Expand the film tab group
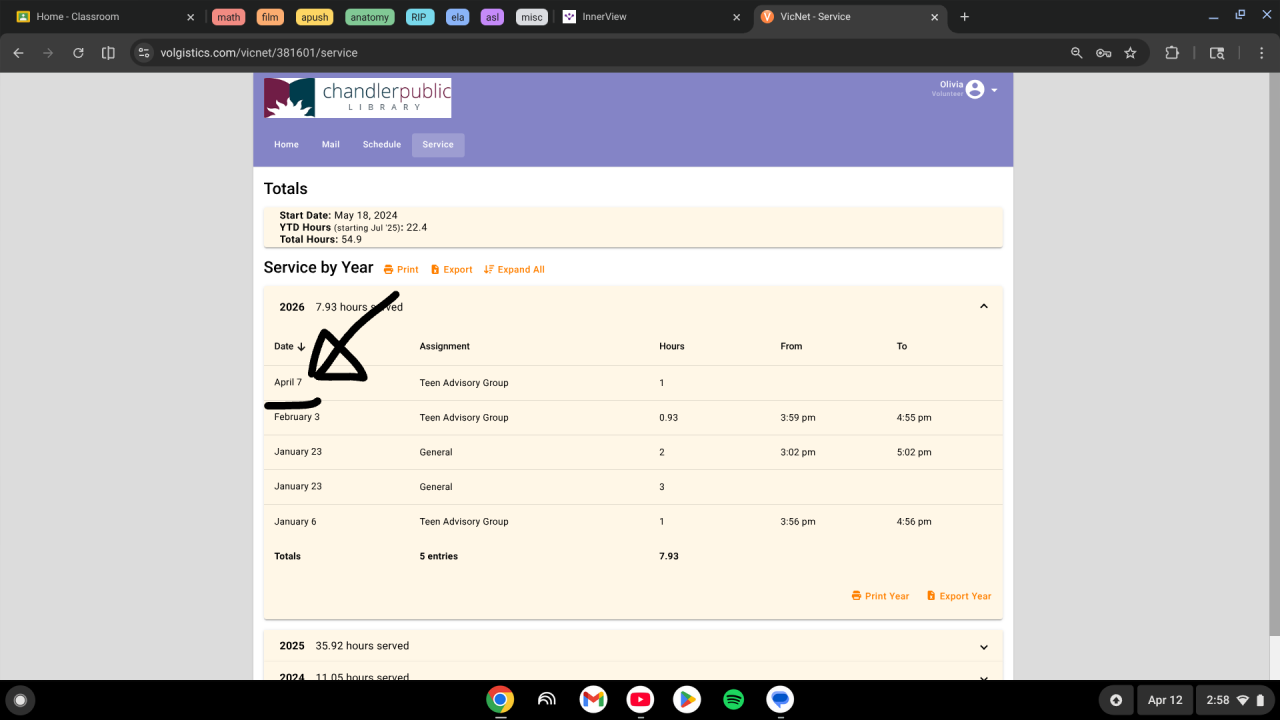1280x720 pixels. tap(269, 17)
